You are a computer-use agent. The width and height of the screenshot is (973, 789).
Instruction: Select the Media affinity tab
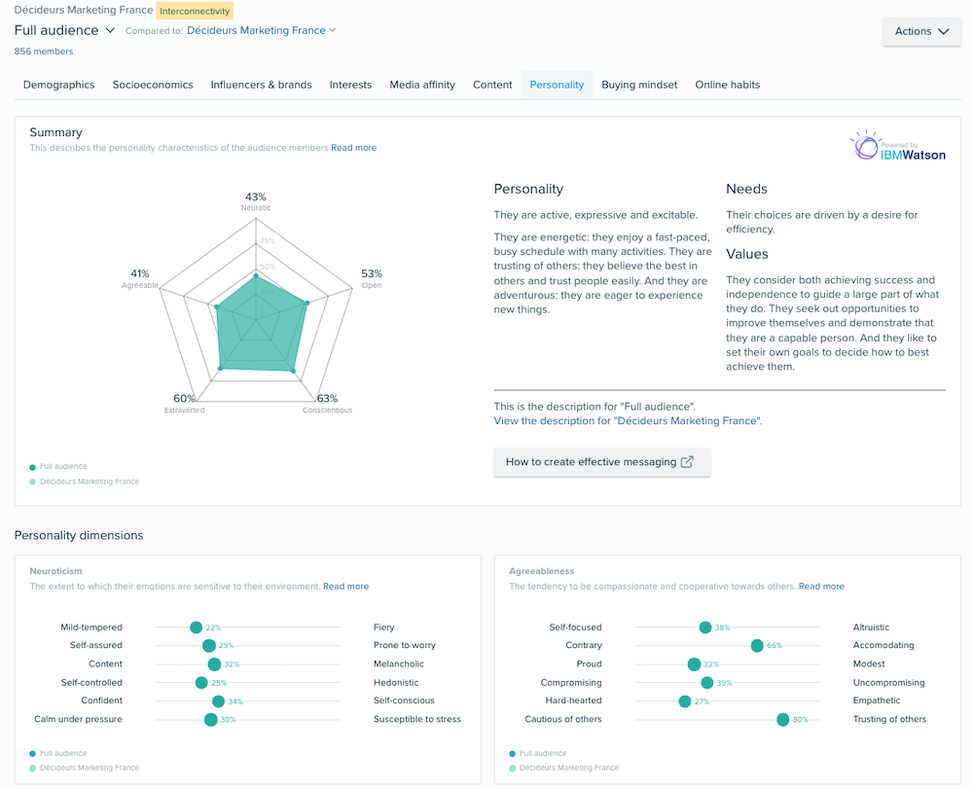(x=422, y=85)
